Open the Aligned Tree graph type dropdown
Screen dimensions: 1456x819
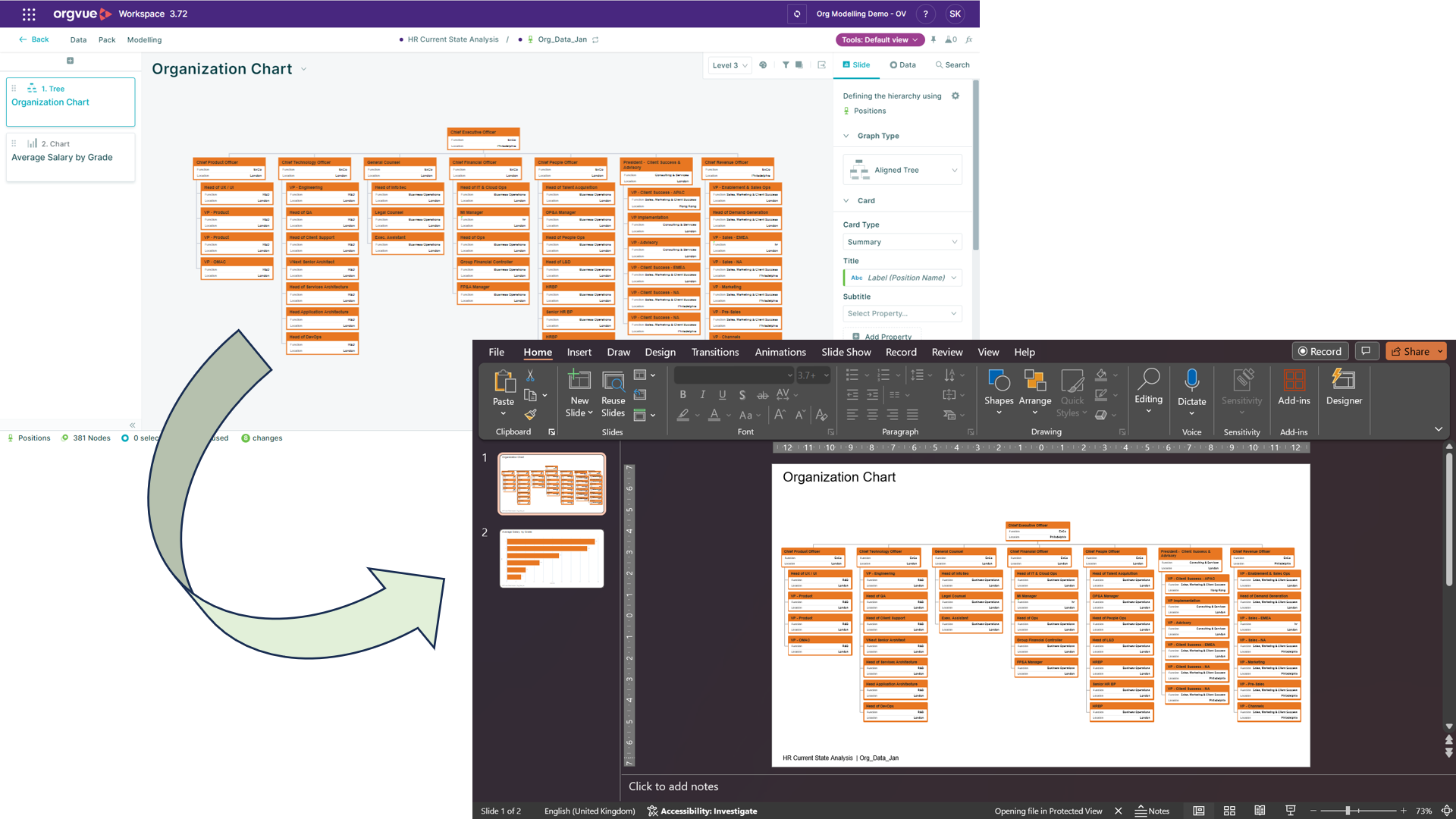point(902,170)
